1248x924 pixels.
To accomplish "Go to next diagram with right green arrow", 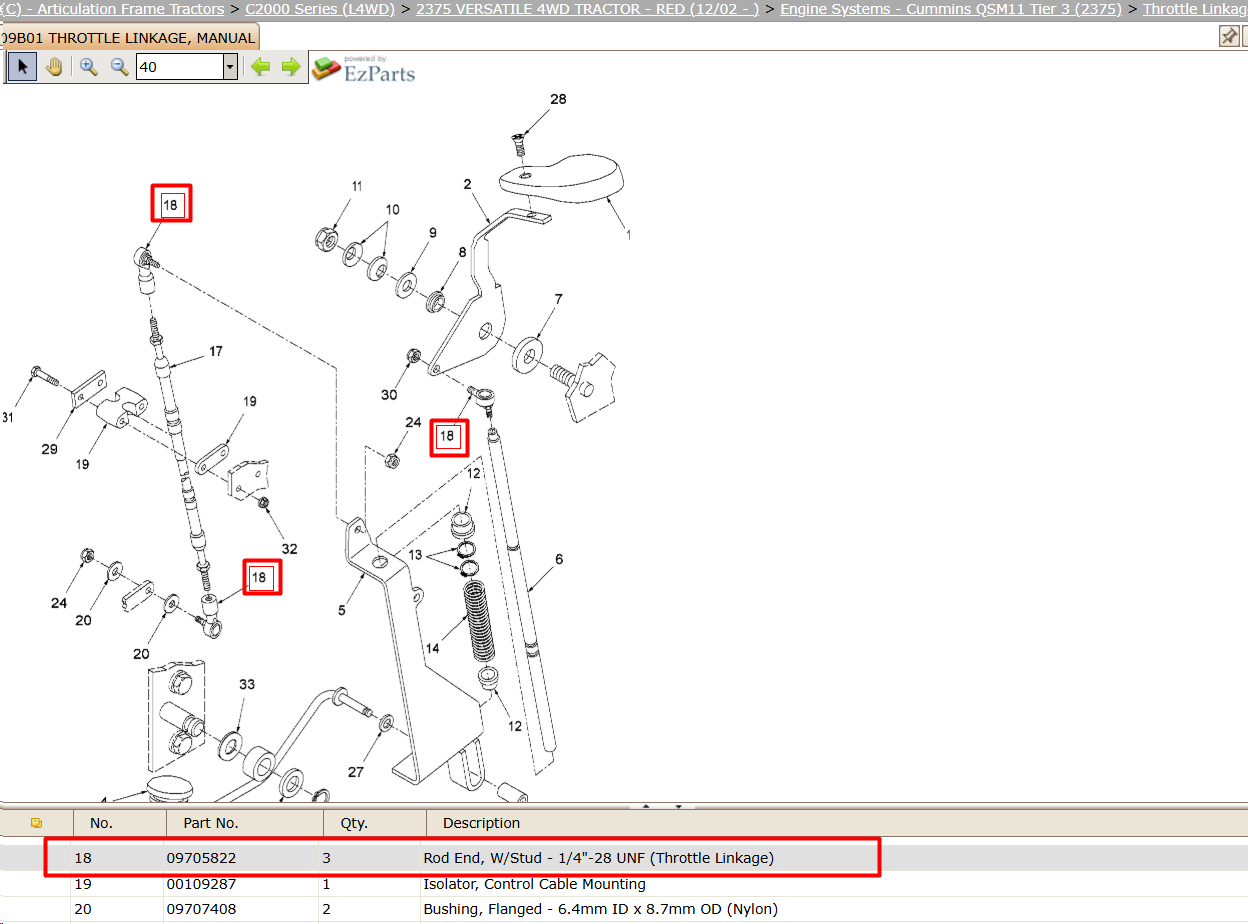I will pos(291,67).
